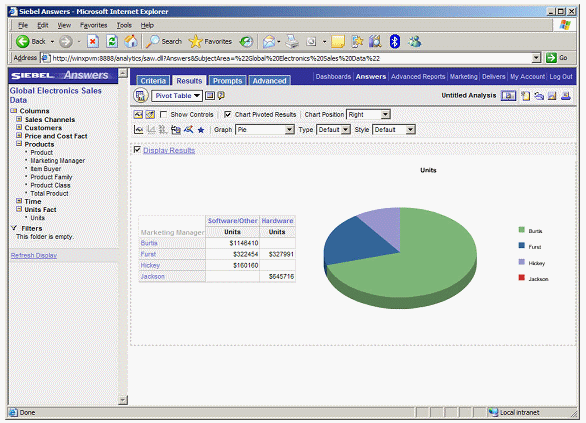The image size is (586, 423).
Task: Click the red Jackson legend swatch
Action: coord(522,278)
